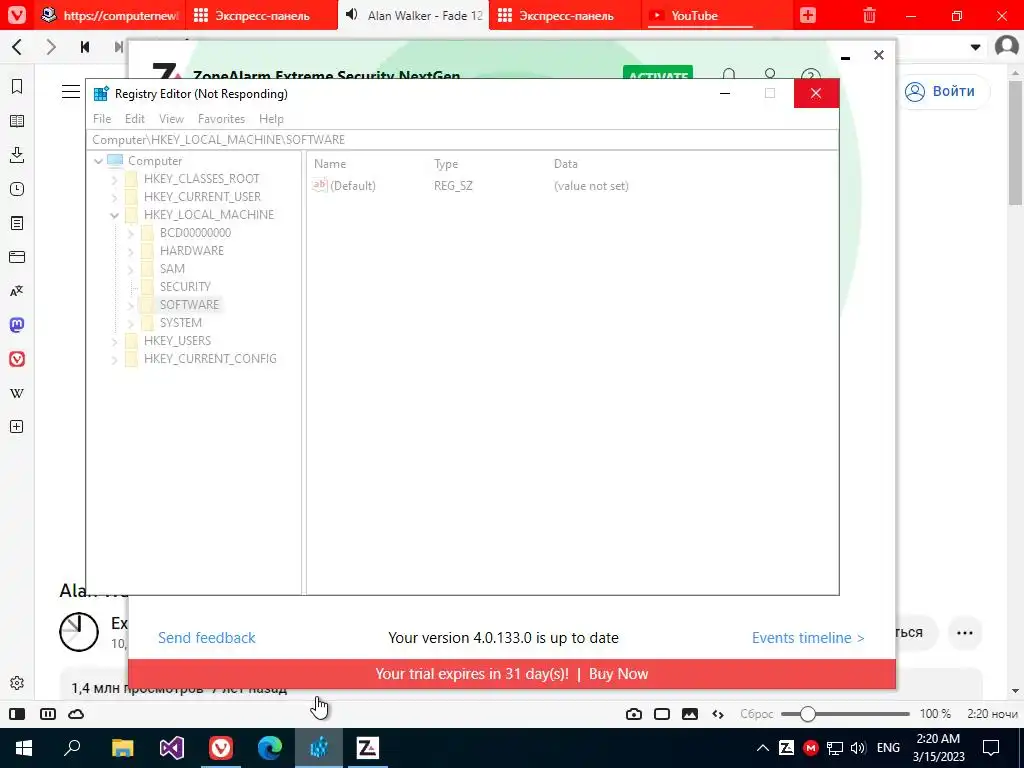
Task: Open Edit menu in Registry Editor
Action: [135, 119]
